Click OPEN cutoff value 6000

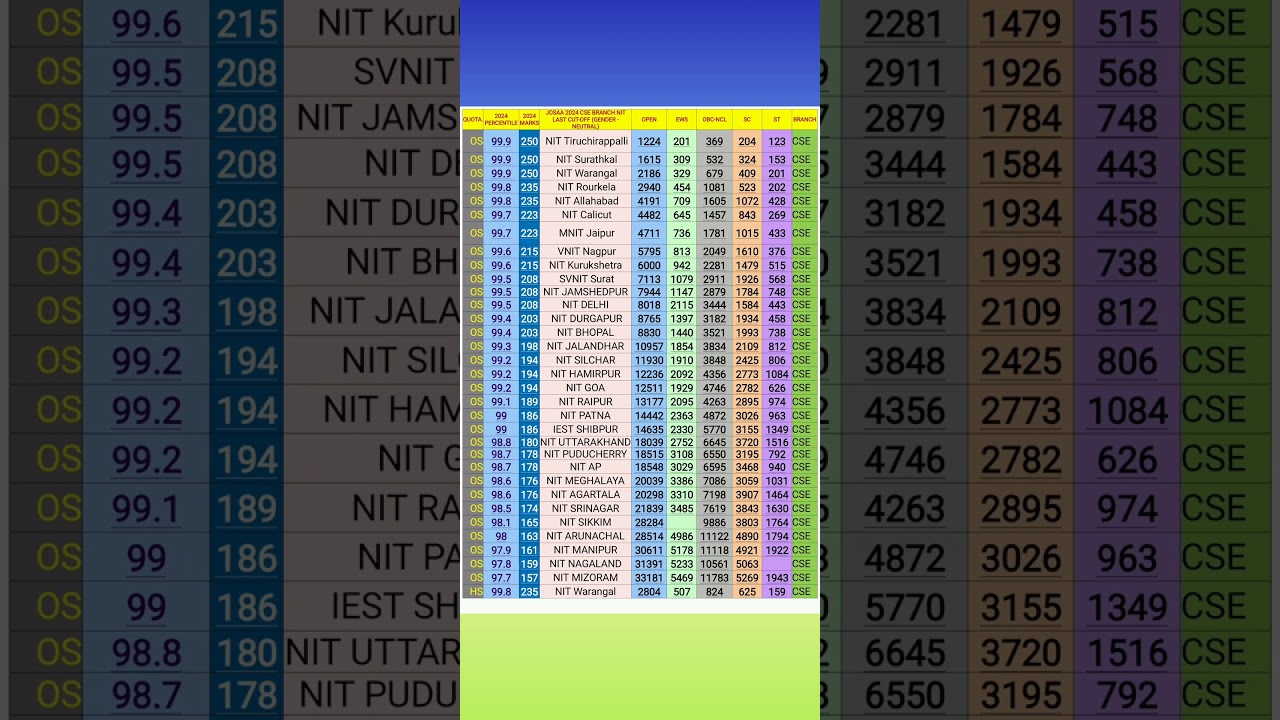649,266
